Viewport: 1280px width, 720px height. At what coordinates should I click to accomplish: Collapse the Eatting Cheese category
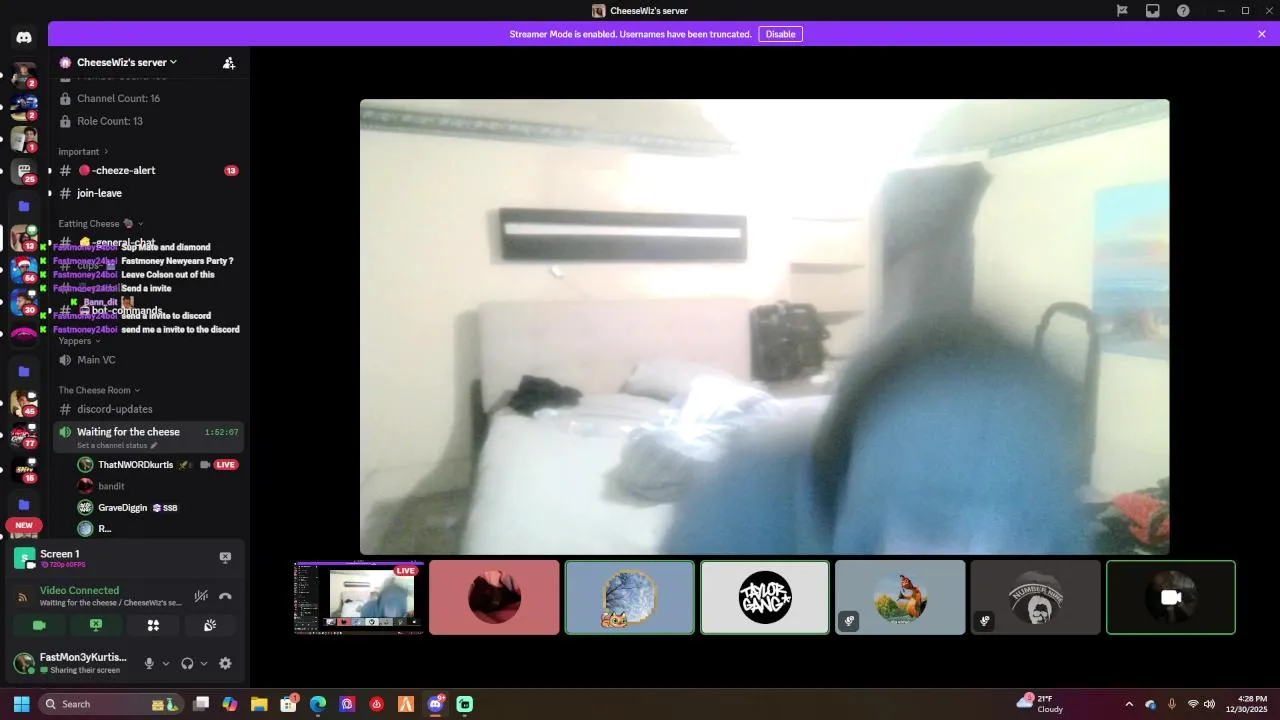100,224
